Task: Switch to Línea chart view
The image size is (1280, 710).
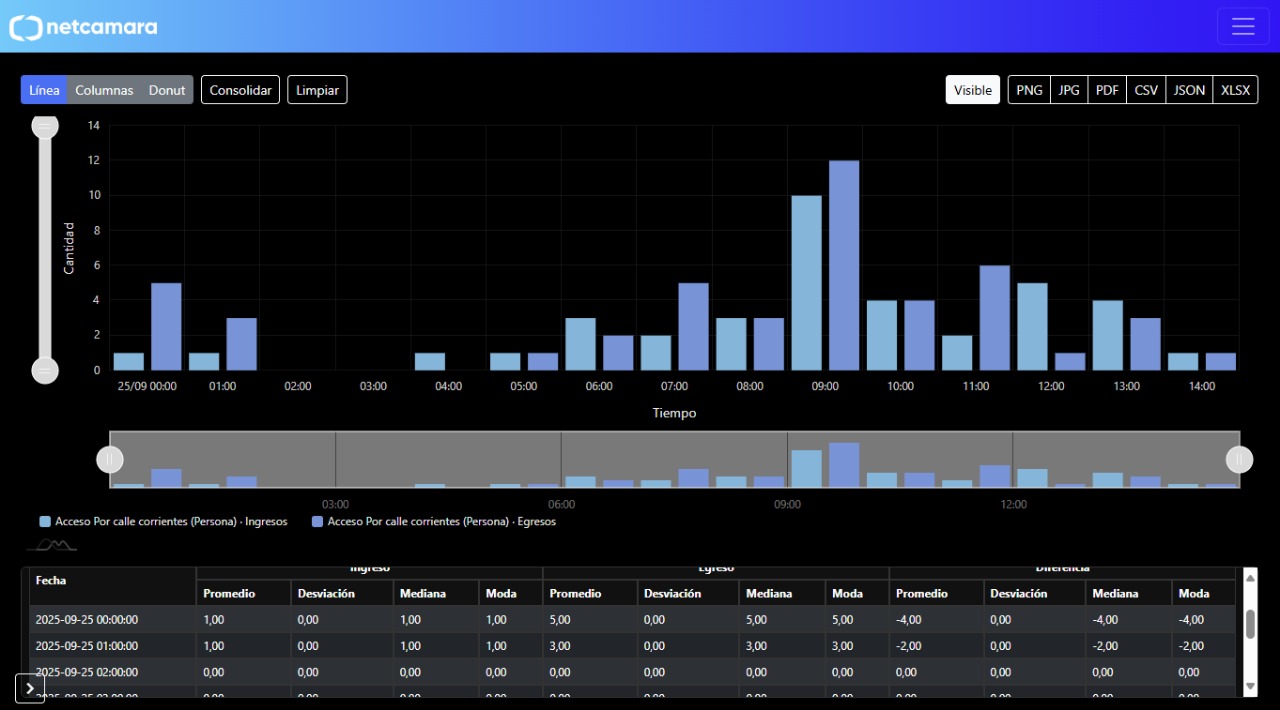Action: pos(44,90)
